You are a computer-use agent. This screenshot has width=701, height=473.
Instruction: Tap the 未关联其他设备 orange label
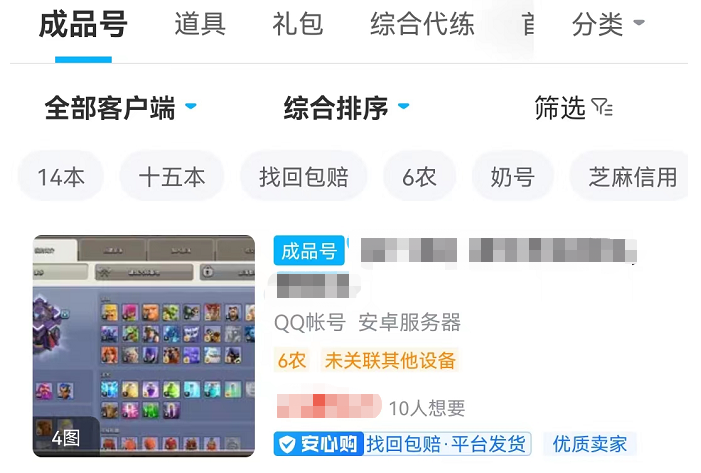coord(390,360)
